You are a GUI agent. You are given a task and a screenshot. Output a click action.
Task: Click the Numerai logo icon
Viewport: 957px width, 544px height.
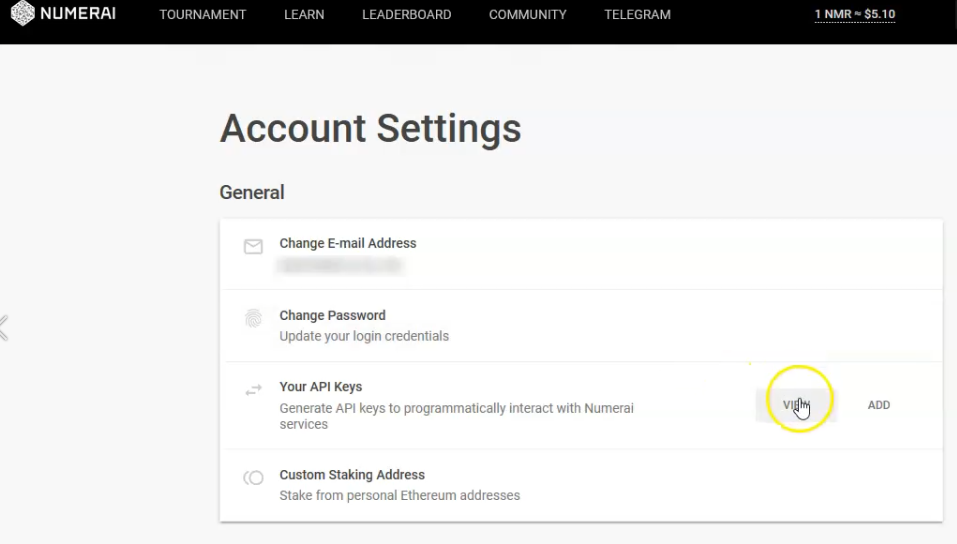click(x=23, y=13)
